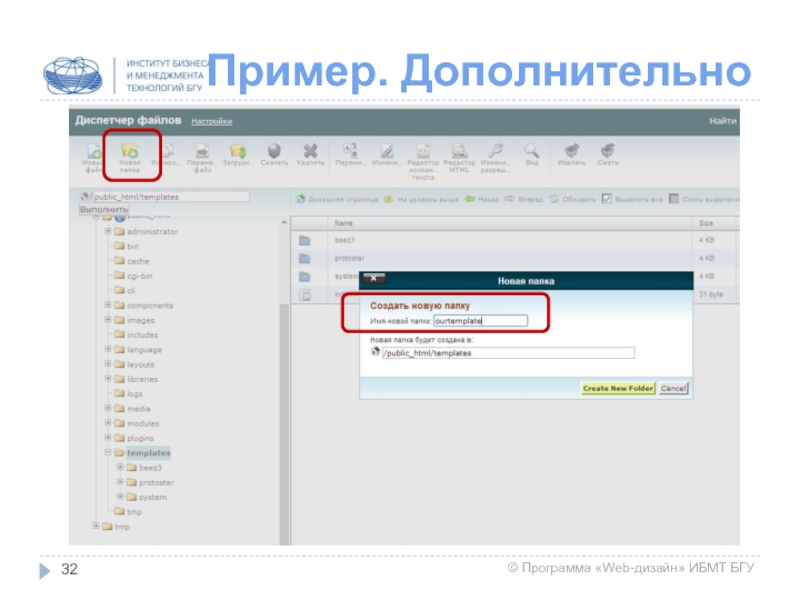Click the Back (Назад) navigation button

click(x=482, y=199)
